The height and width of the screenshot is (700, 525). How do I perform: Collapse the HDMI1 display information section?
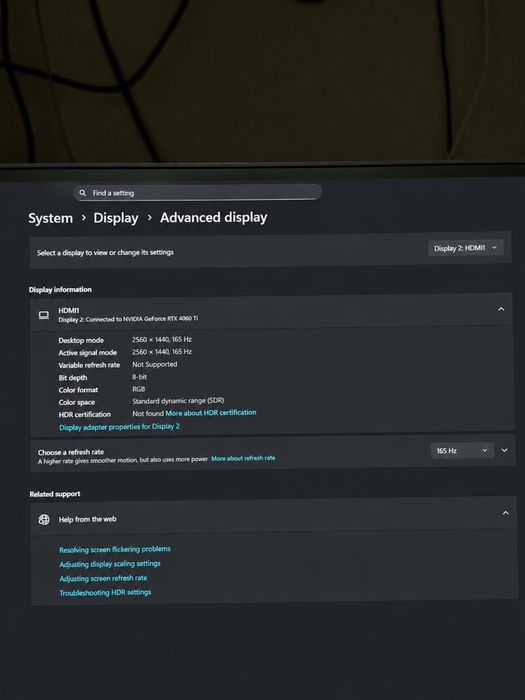[x=501, y=309]
